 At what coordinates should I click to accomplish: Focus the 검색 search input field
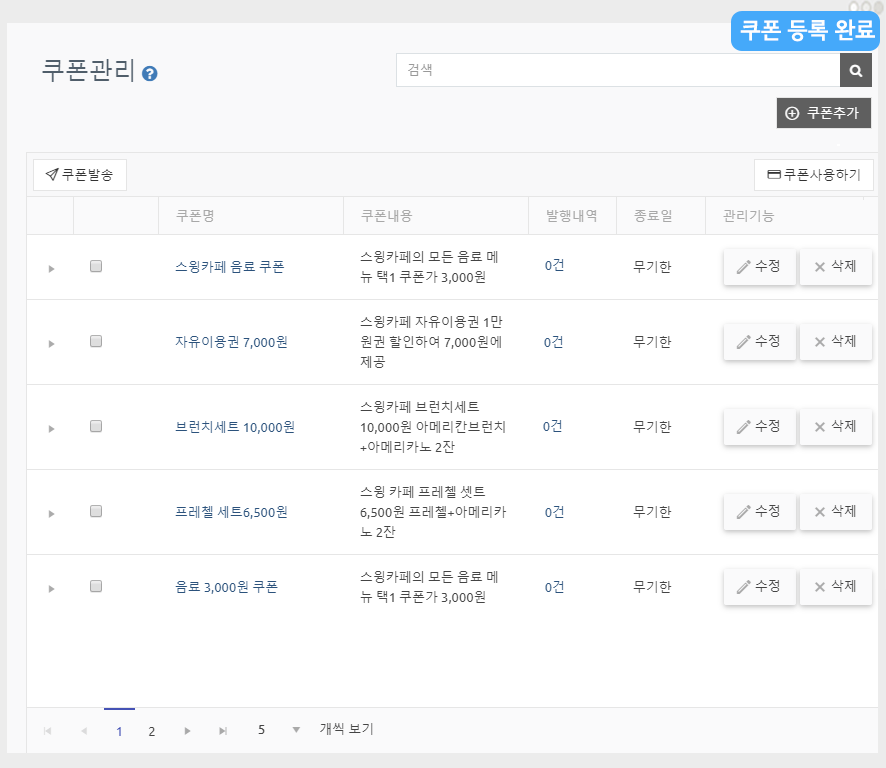pyautogui.click(x=617, y=71)
